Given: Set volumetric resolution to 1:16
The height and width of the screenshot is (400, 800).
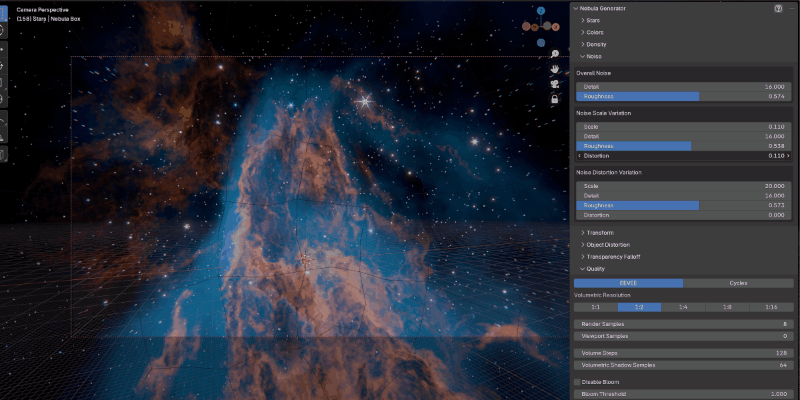Looking at the screenshot, I should click(771, 307).
